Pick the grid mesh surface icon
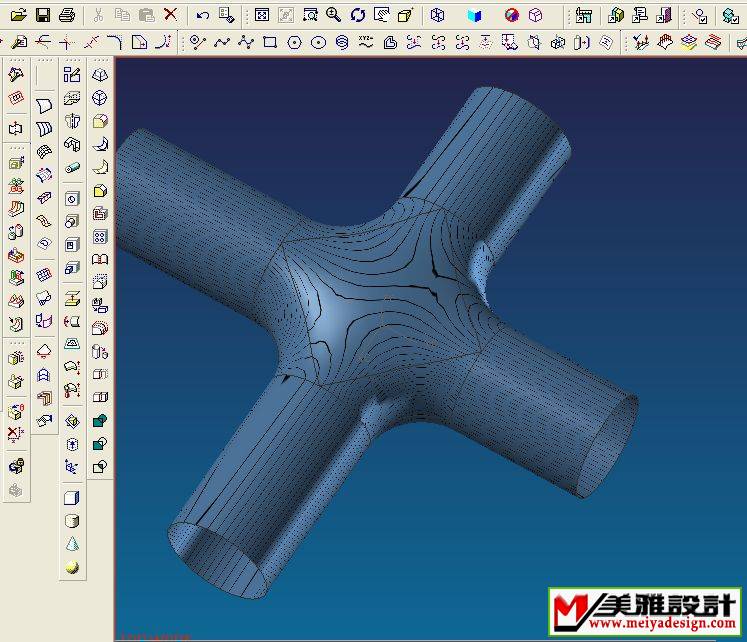747x642 pixels. tap(44, 152)
